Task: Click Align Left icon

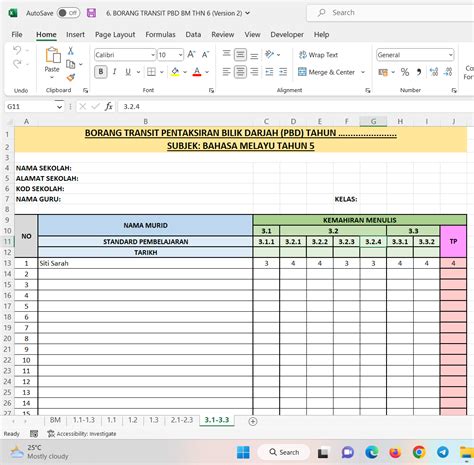Action: 226,72
